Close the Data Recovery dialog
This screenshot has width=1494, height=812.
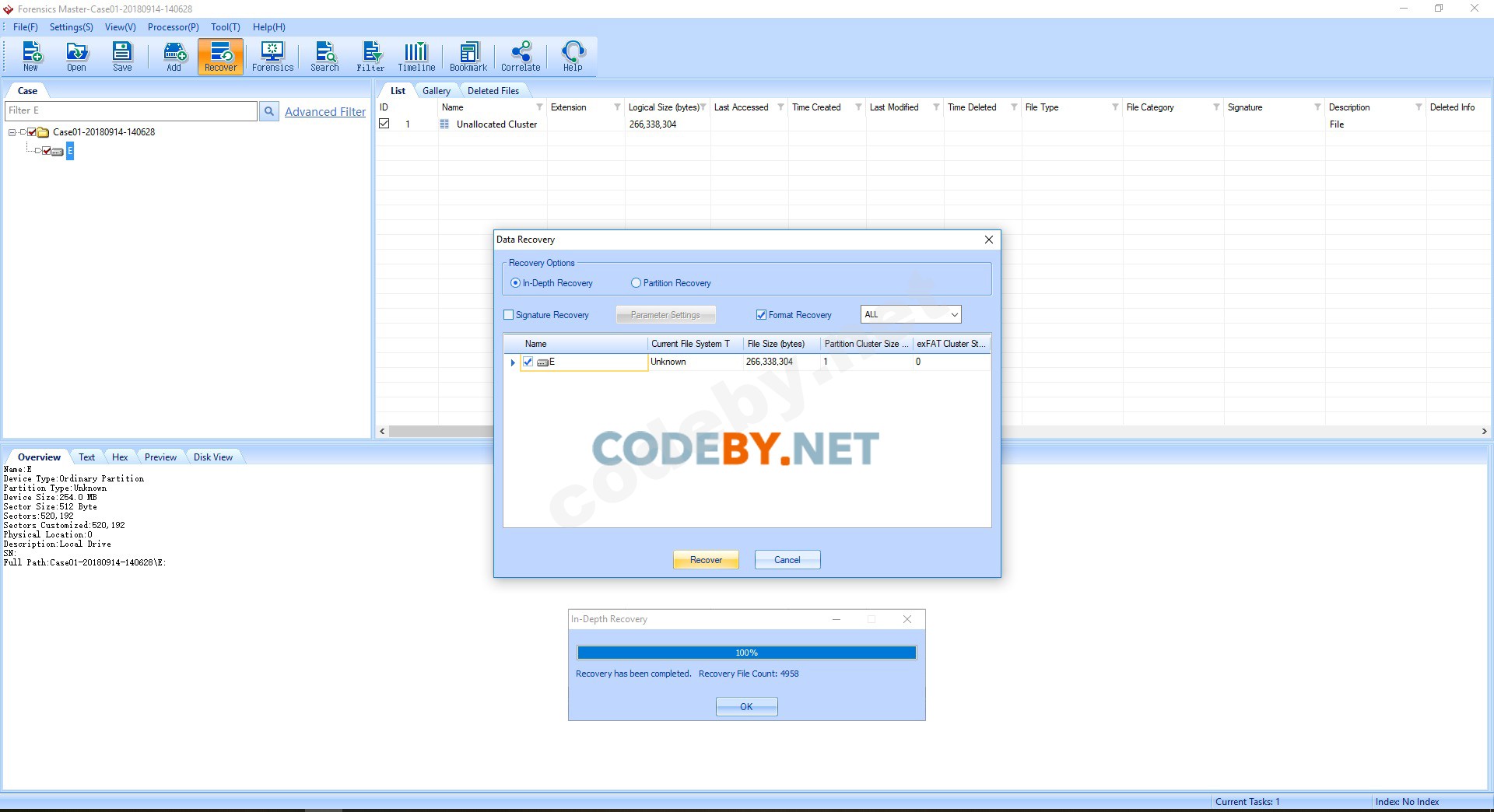coord(988,240)
